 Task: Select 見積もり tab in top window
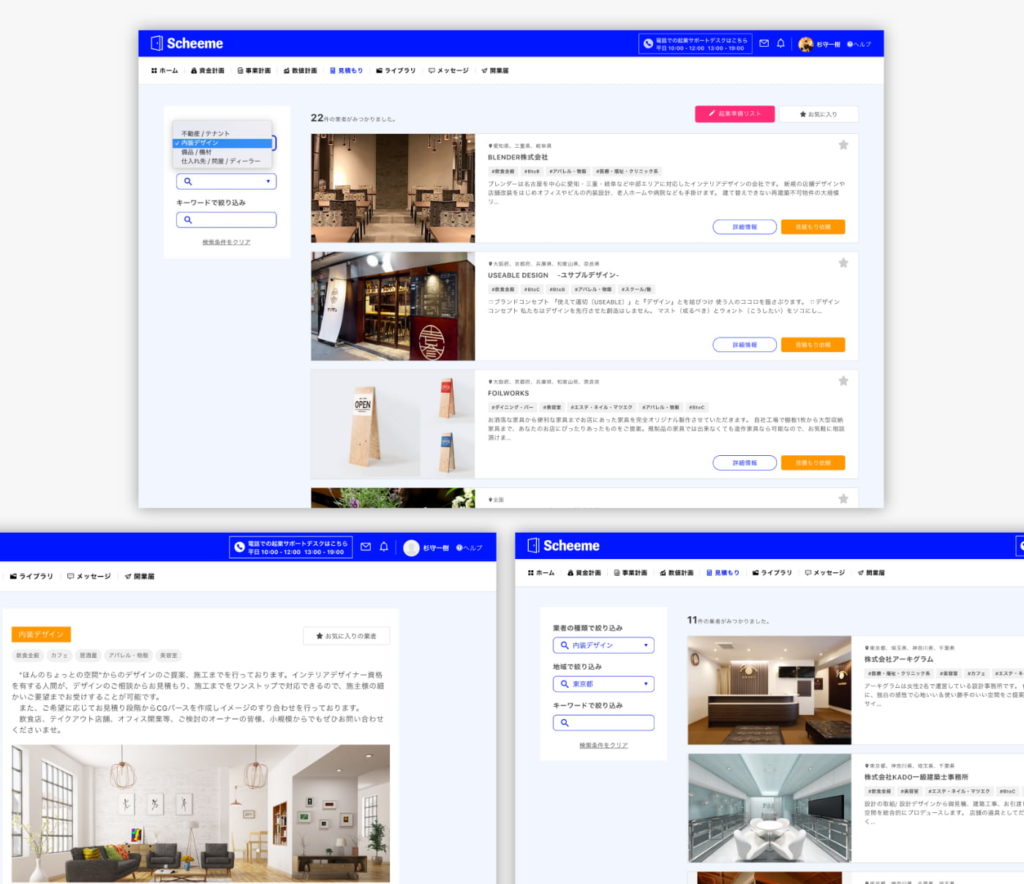coord(346,71)
